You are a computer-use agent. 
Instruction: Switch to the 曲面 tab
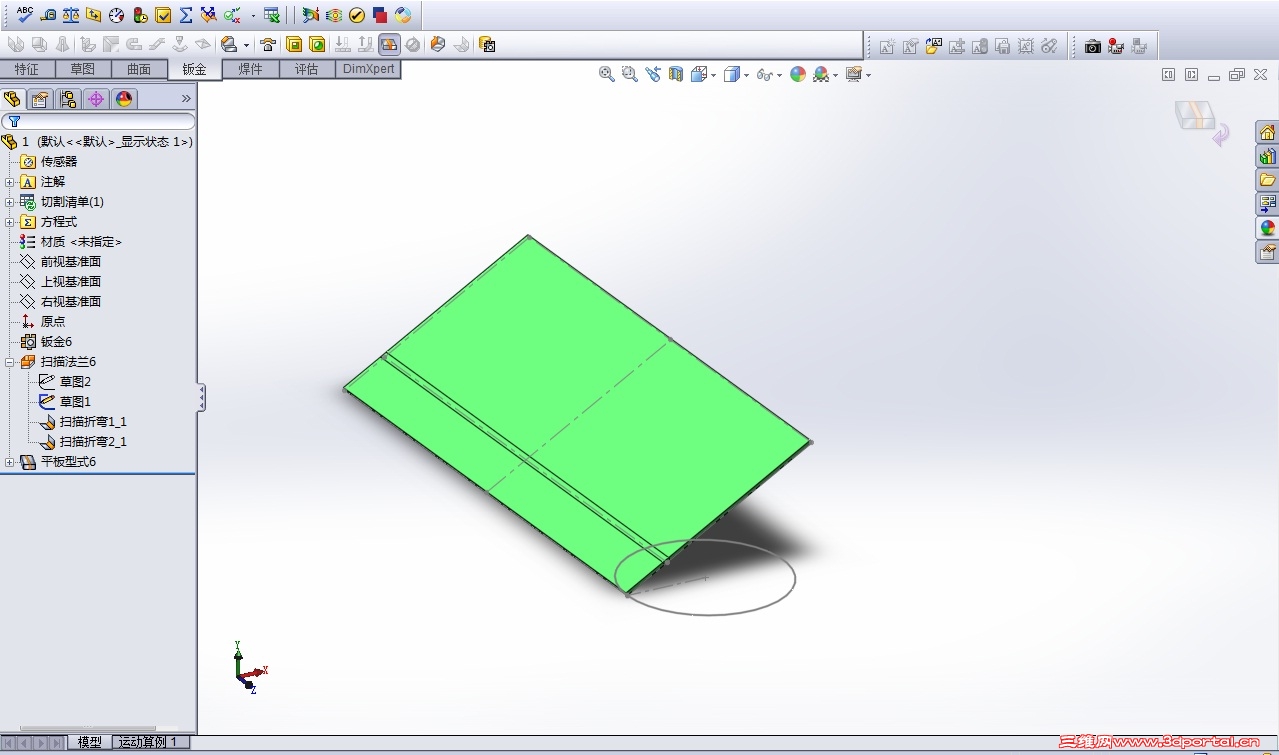click(x=139, y=69)
